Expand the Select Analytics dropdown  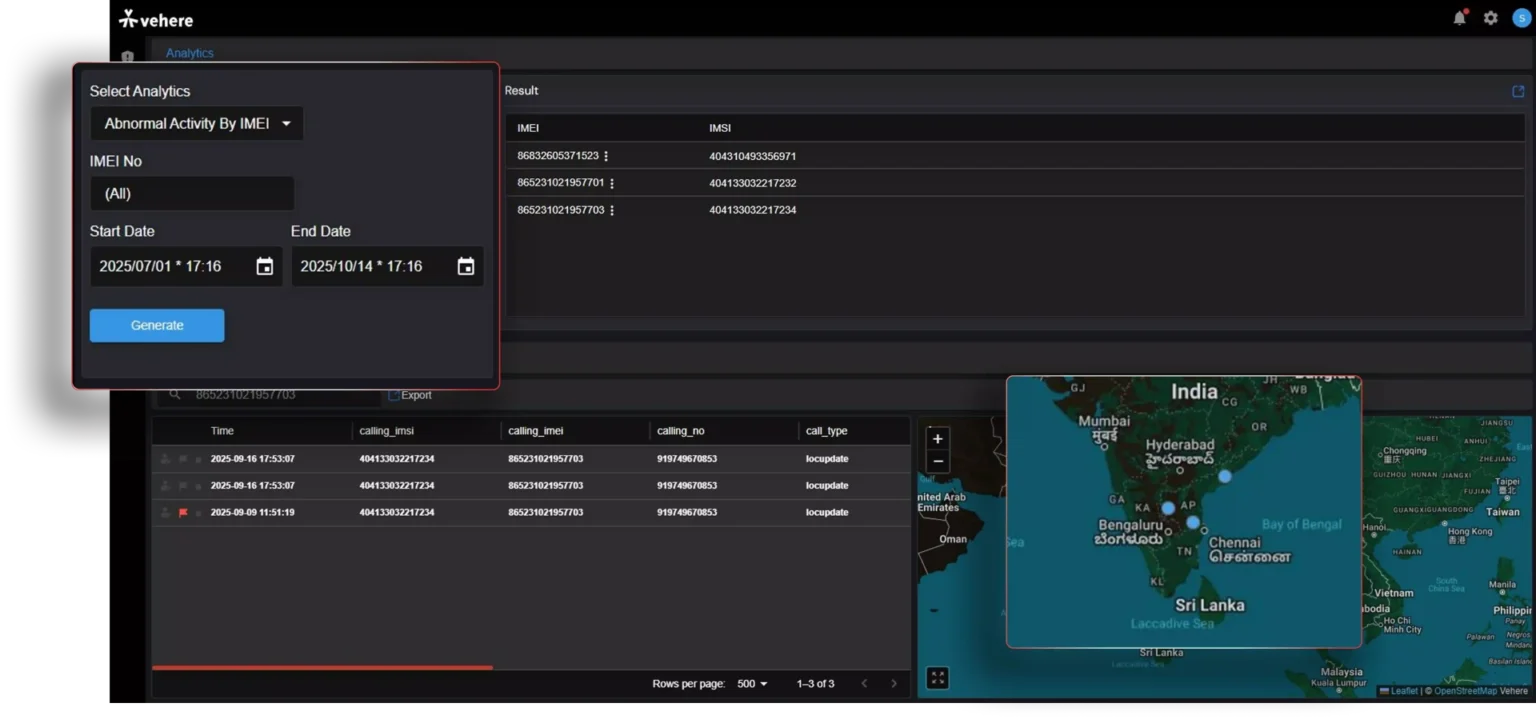click(197, 124)
